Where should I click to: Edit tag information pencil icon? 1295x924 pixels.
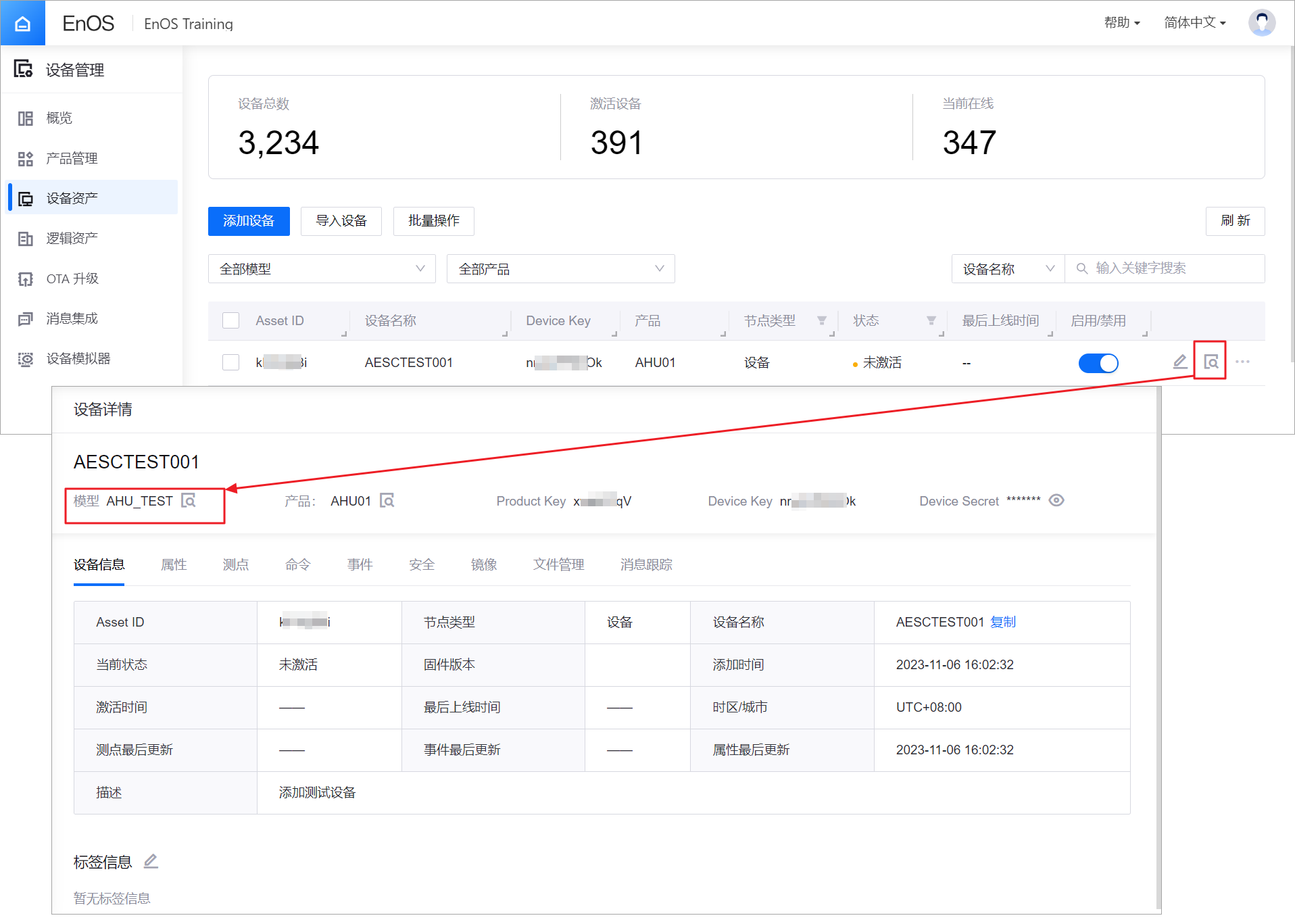tap(151, 861)
